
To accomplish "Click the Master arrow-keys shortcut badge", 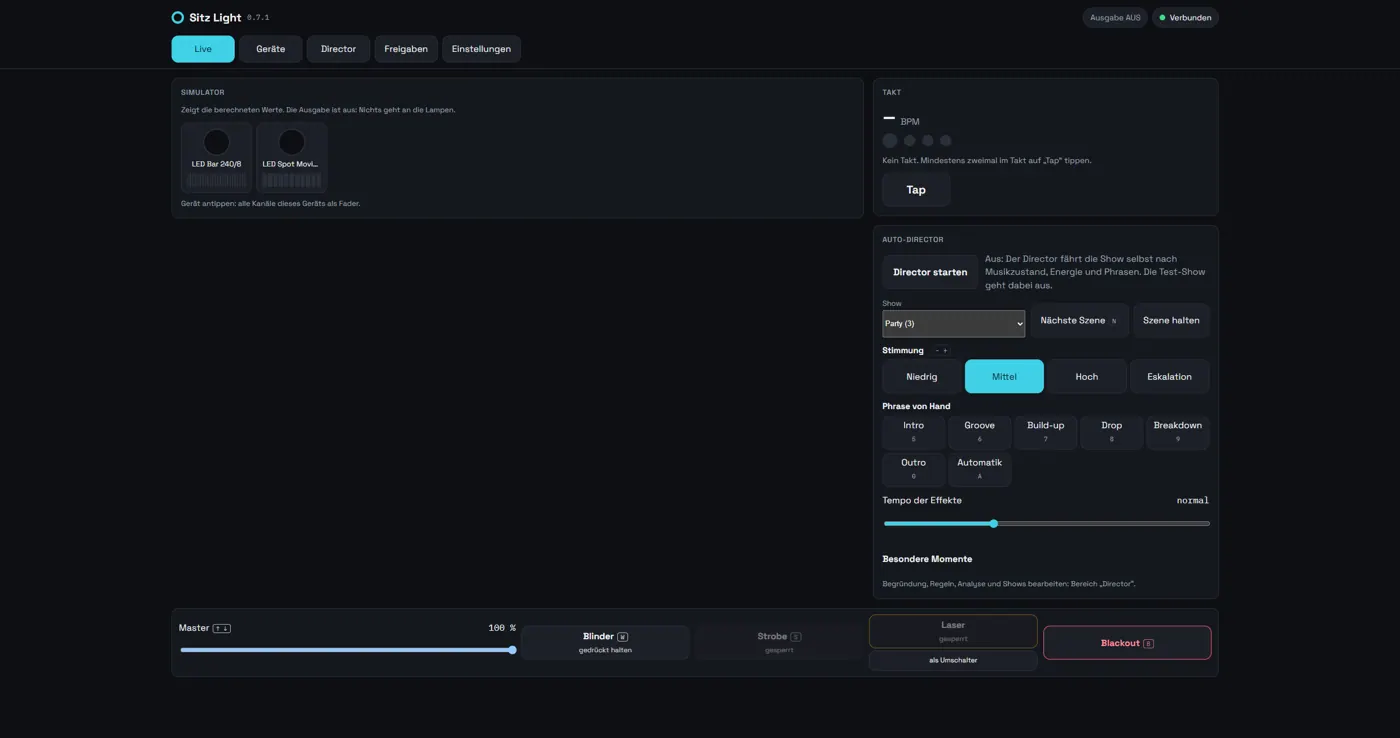I will click(222, 629).
